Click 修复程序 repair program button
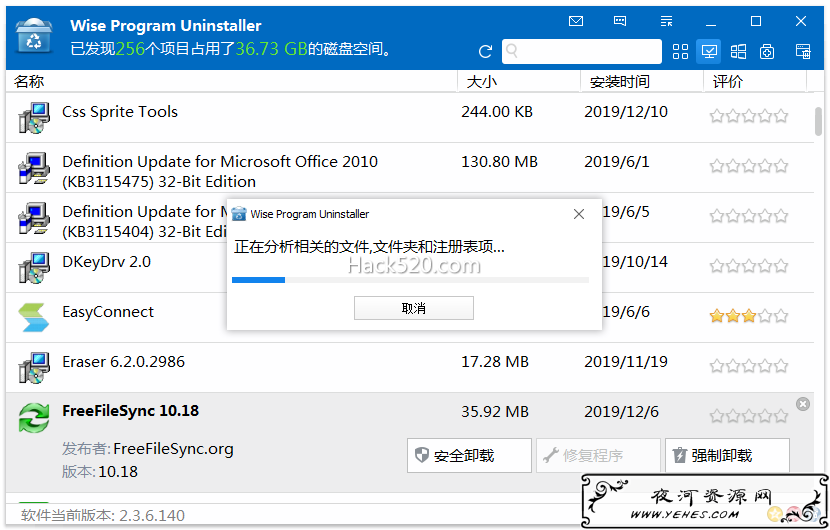The image size is (830, 530). (598, 455)
